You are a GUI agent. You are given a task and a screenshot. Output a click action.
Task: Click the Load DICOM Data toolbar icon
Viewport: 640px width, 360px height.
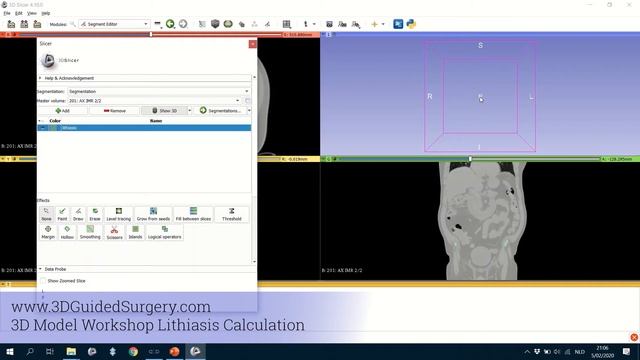(x=24, y=24)
